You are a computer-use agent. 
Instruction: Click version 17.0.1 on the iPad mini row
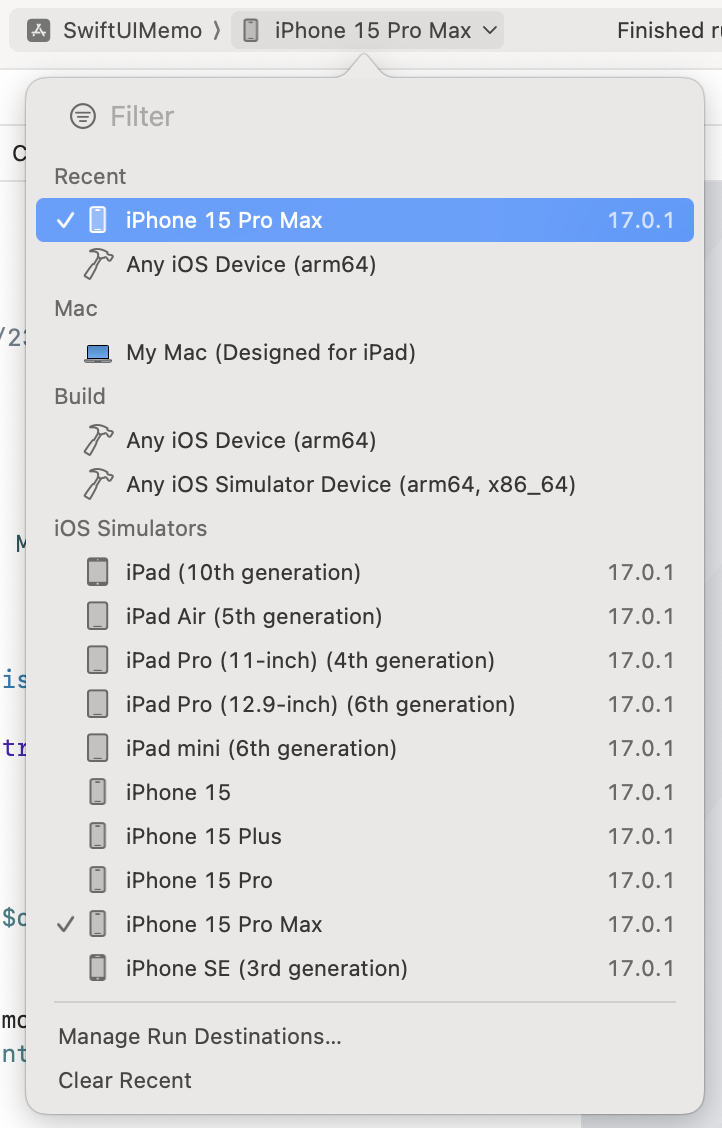(641, 748)
